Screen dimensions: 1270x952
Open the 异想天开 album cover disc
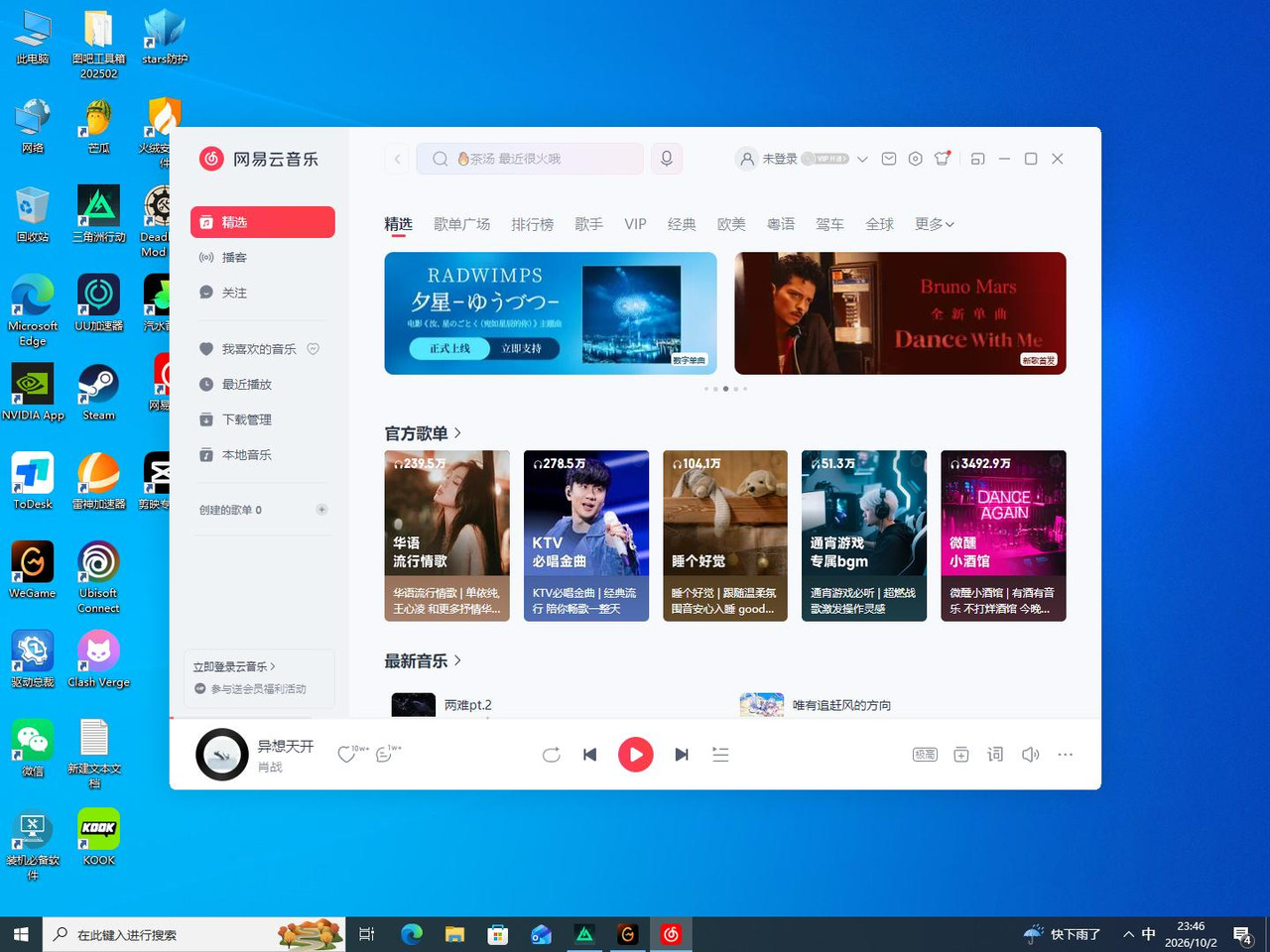(x=222, y=755)
